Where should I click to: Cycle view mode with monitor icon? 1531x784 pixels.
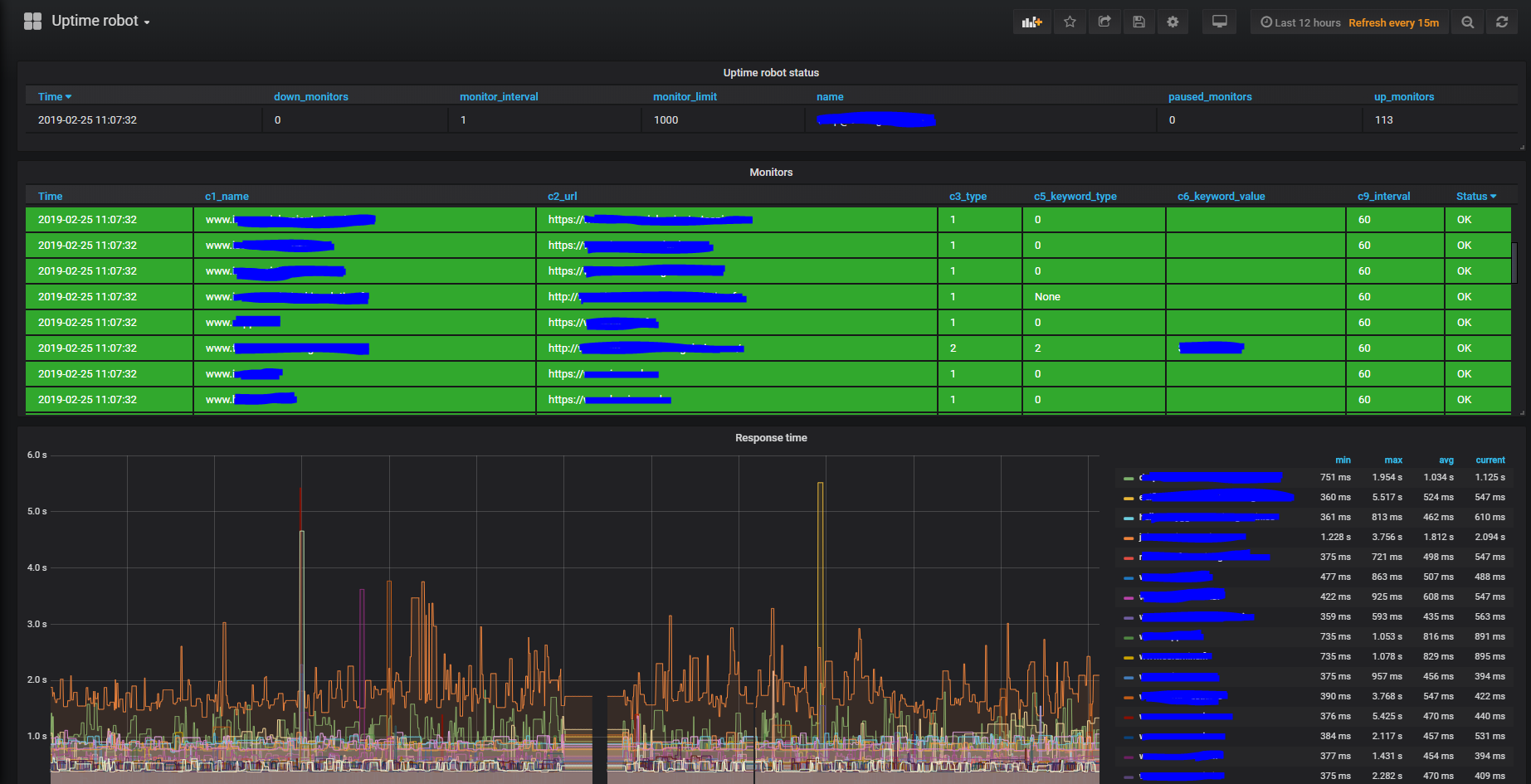1219,22
